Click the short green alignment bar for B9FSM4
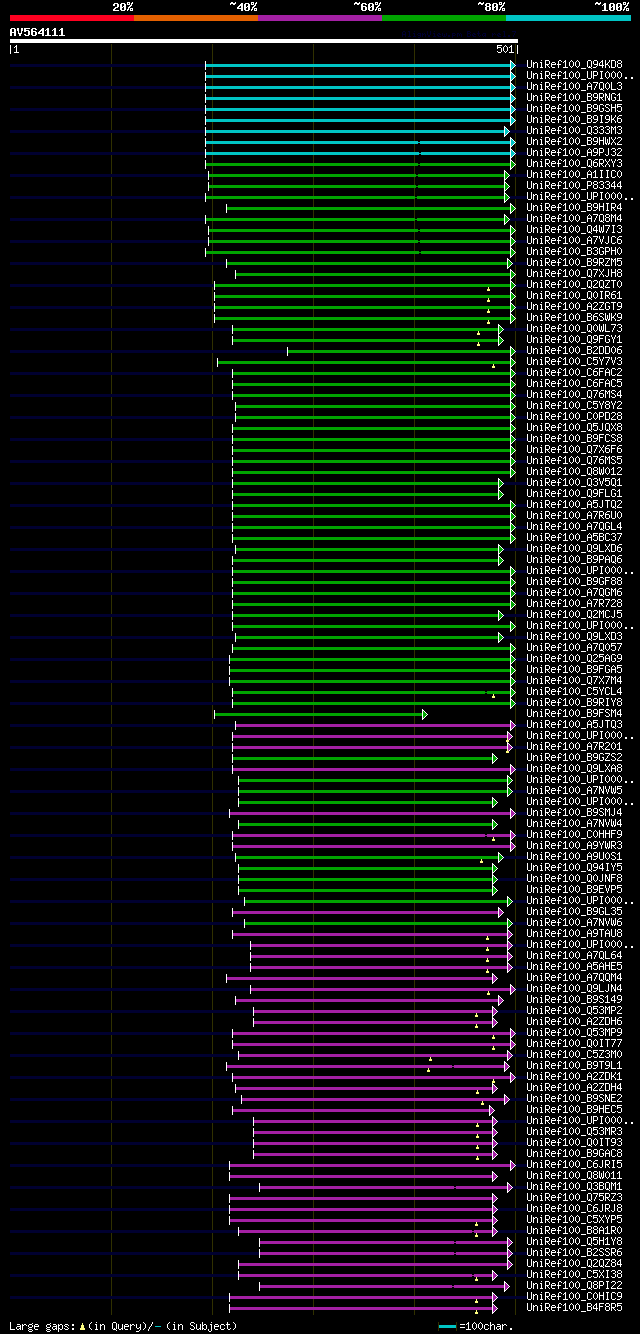 [x=320, y=714]
